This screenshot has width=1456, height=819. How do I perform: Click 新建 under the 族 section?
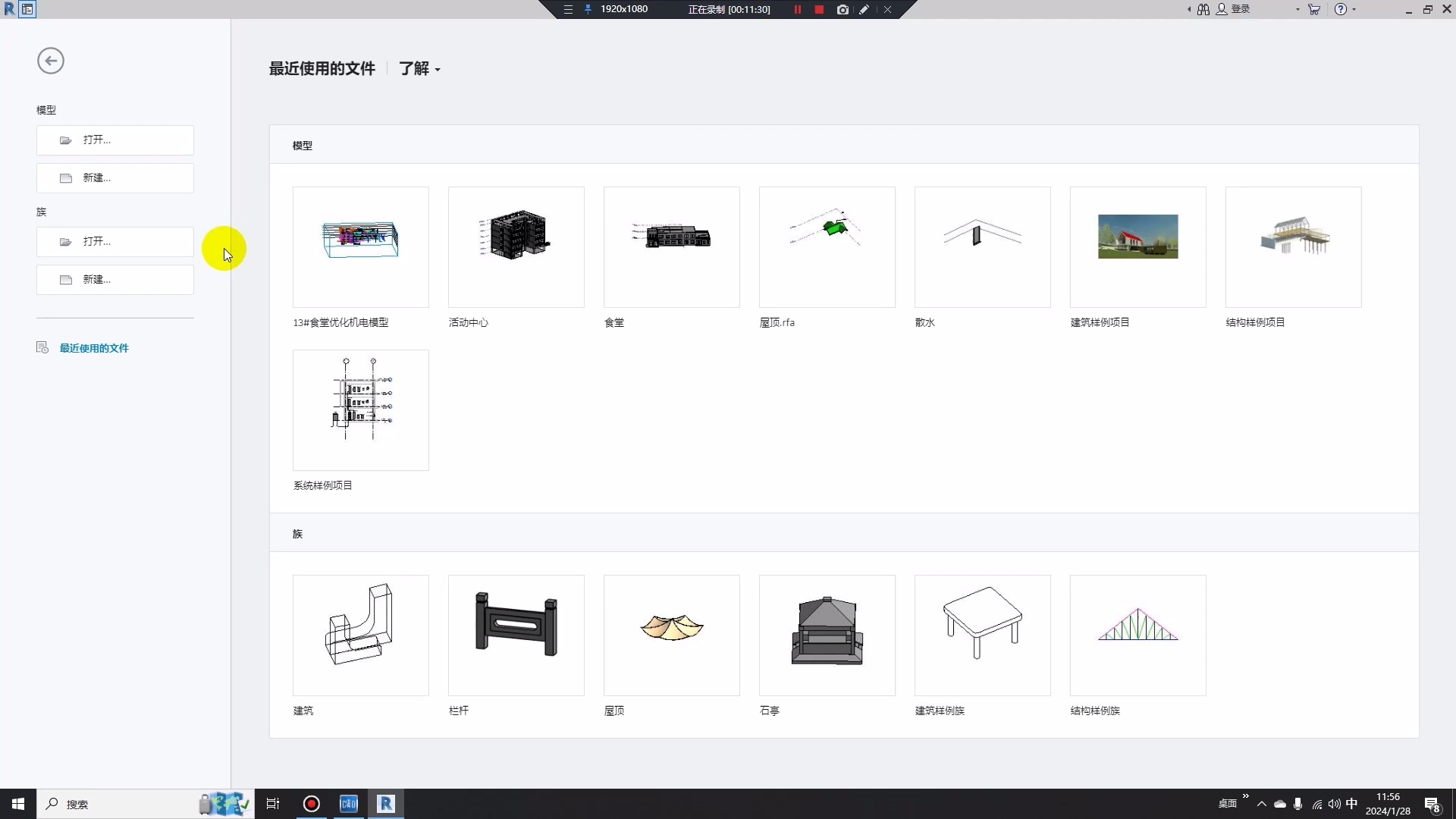(115, 280)
